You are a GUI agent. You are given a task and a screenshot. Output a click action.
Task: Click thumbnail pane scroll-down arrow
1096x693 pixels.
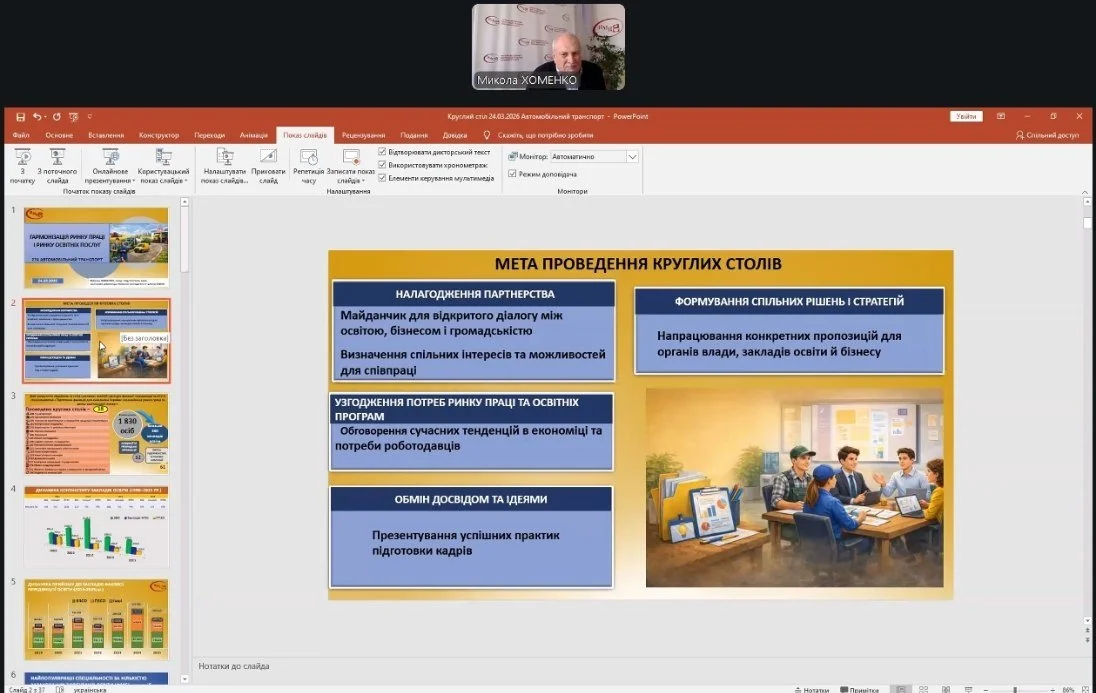tap(185, 679)
